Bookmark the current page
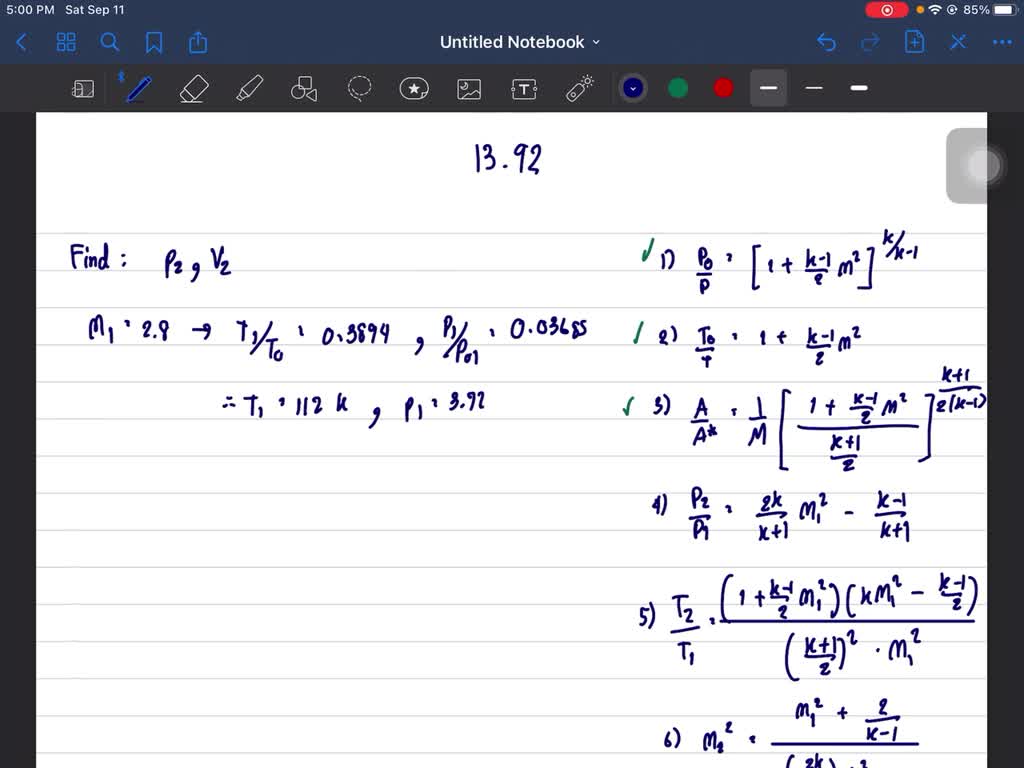 154,42
